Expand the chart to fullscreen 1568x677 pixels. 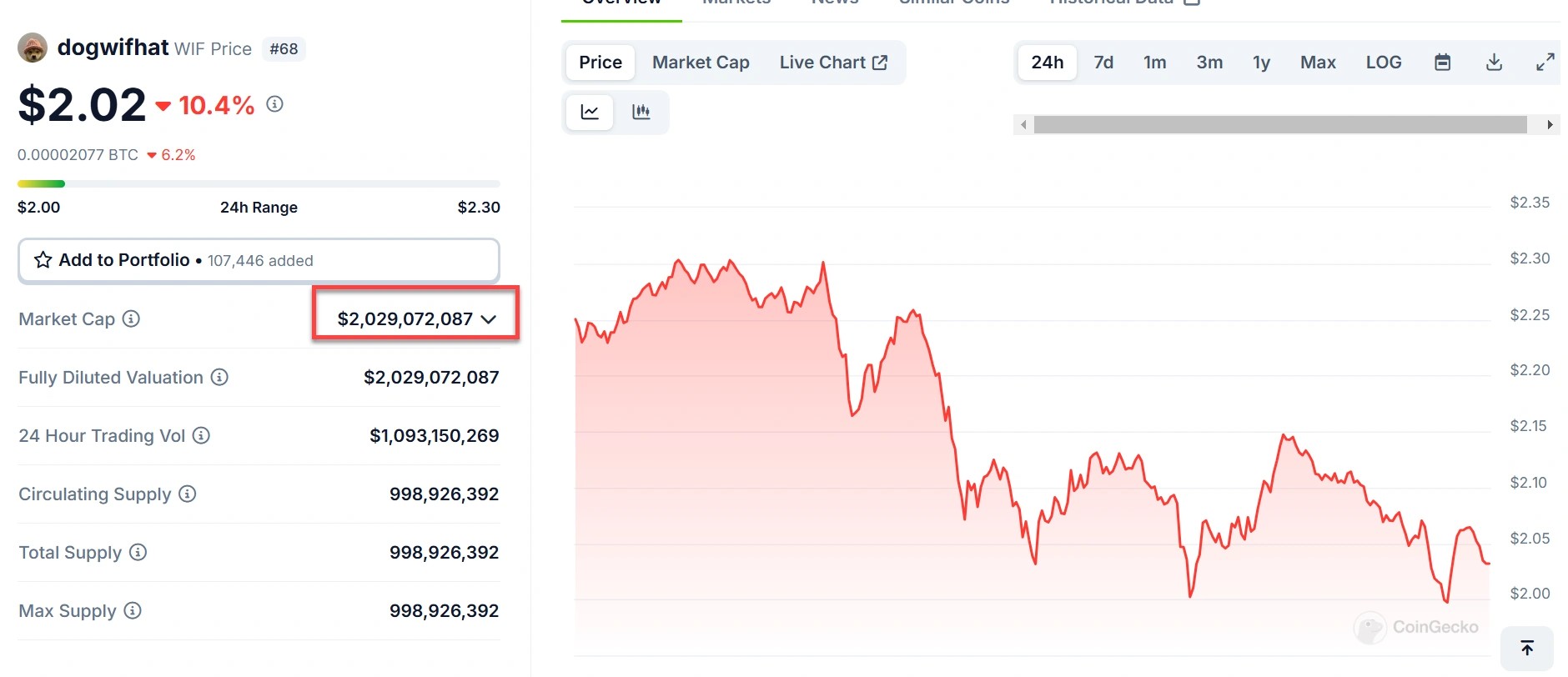1545,63
